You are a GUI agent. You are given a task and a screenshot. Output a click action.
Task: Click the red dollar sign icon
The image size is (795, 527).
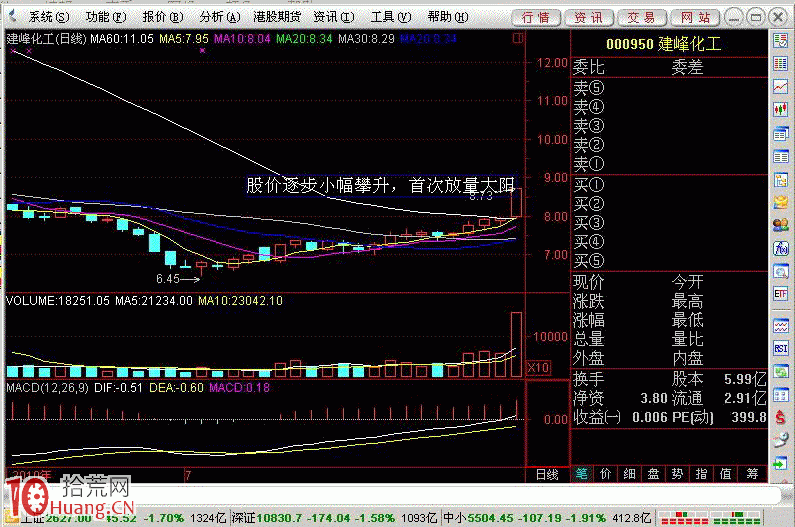coord(781,417)
